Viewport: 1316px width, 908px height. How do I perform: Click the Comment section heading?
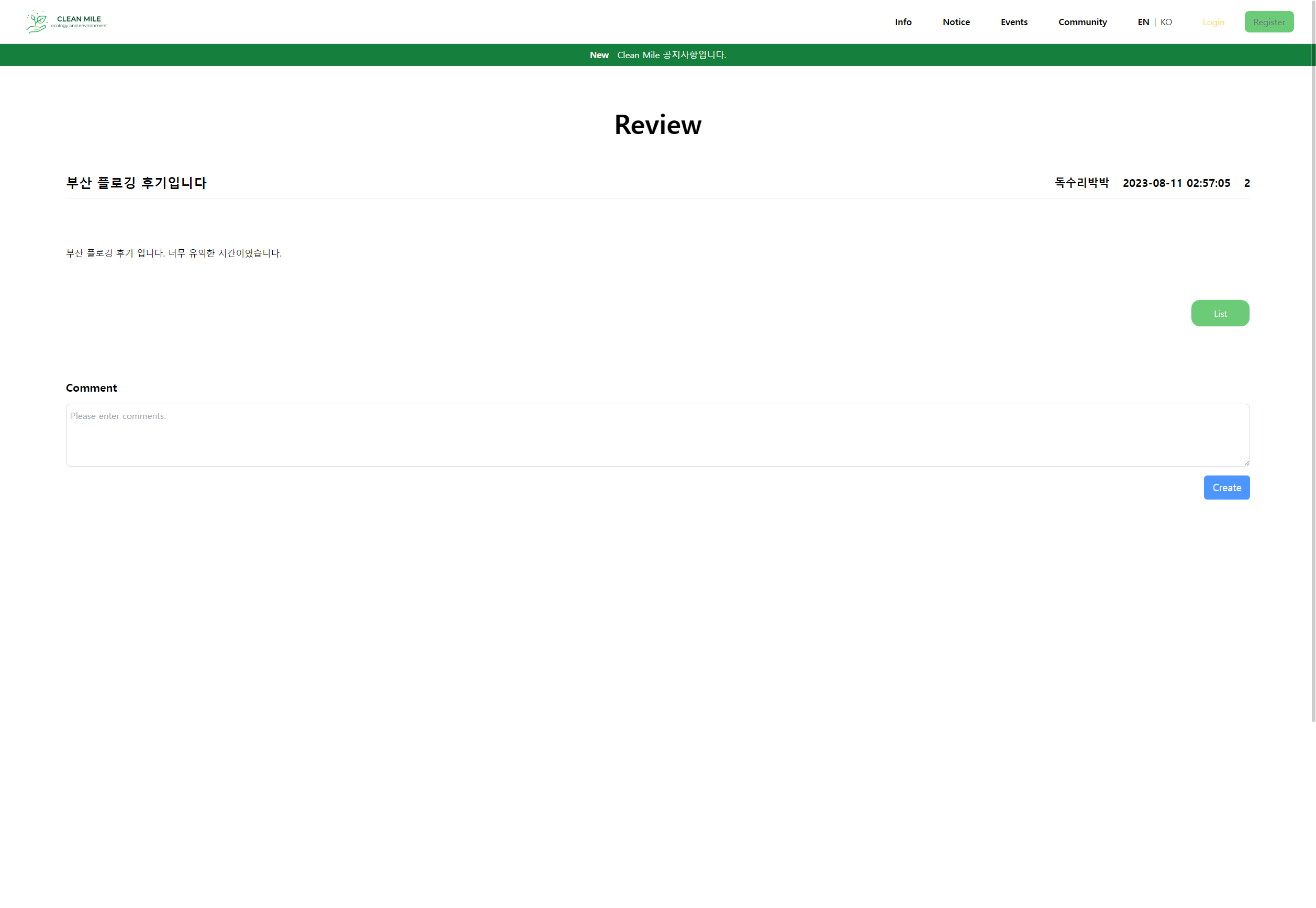(92, 387)
